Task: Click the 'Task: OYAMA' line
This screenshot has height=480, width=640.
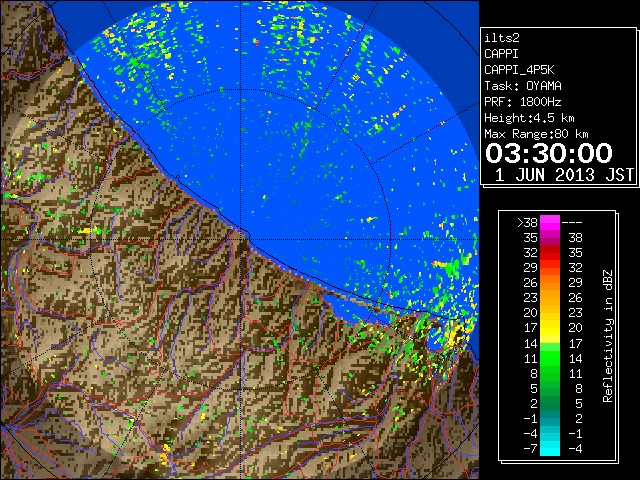Action: [x=523, y=86]
